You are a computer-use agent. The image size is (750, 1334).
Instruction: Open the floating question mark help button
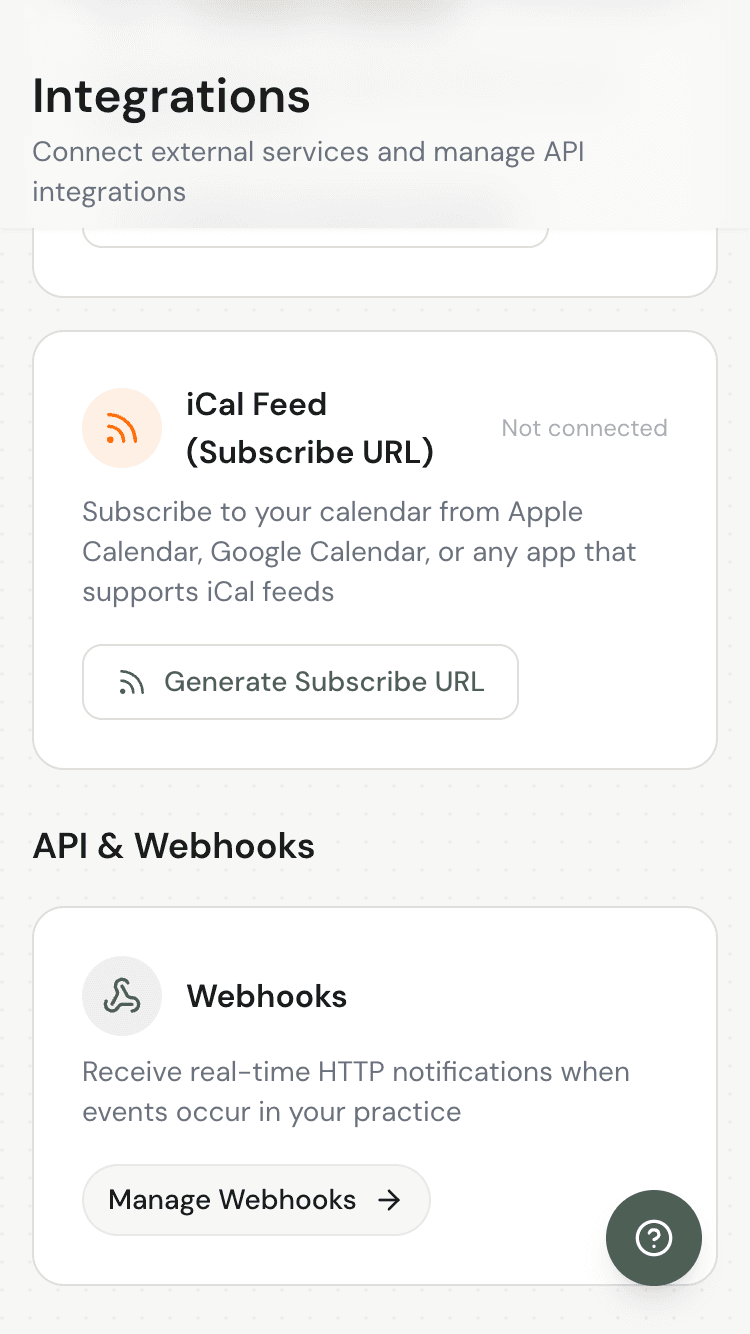(654, 1238)
